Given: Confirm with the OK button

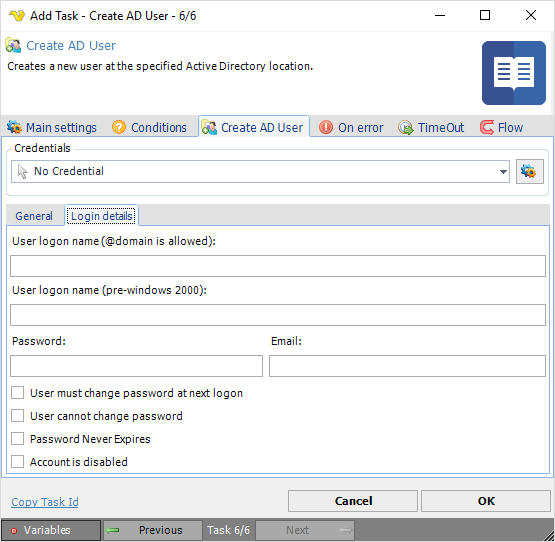Looking at the screenshot, I should [x=486, y=501].
